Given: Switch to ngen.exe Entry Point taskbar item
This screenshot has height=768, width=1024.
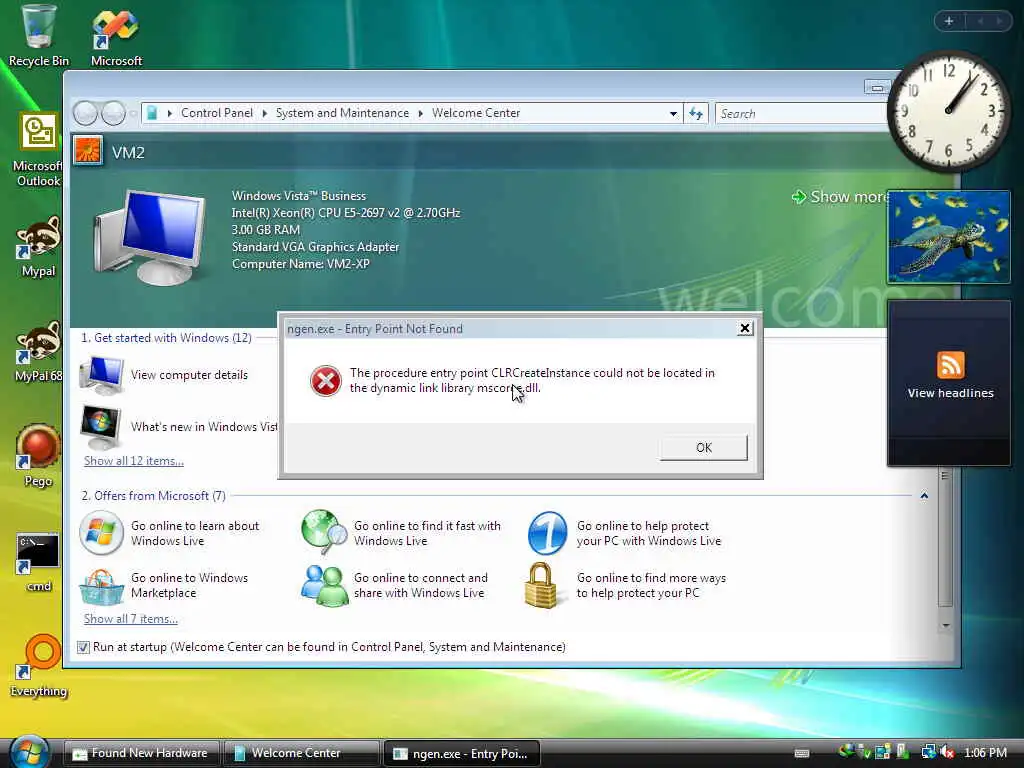Looking at the screenshot, I should (x=461, y=754).
